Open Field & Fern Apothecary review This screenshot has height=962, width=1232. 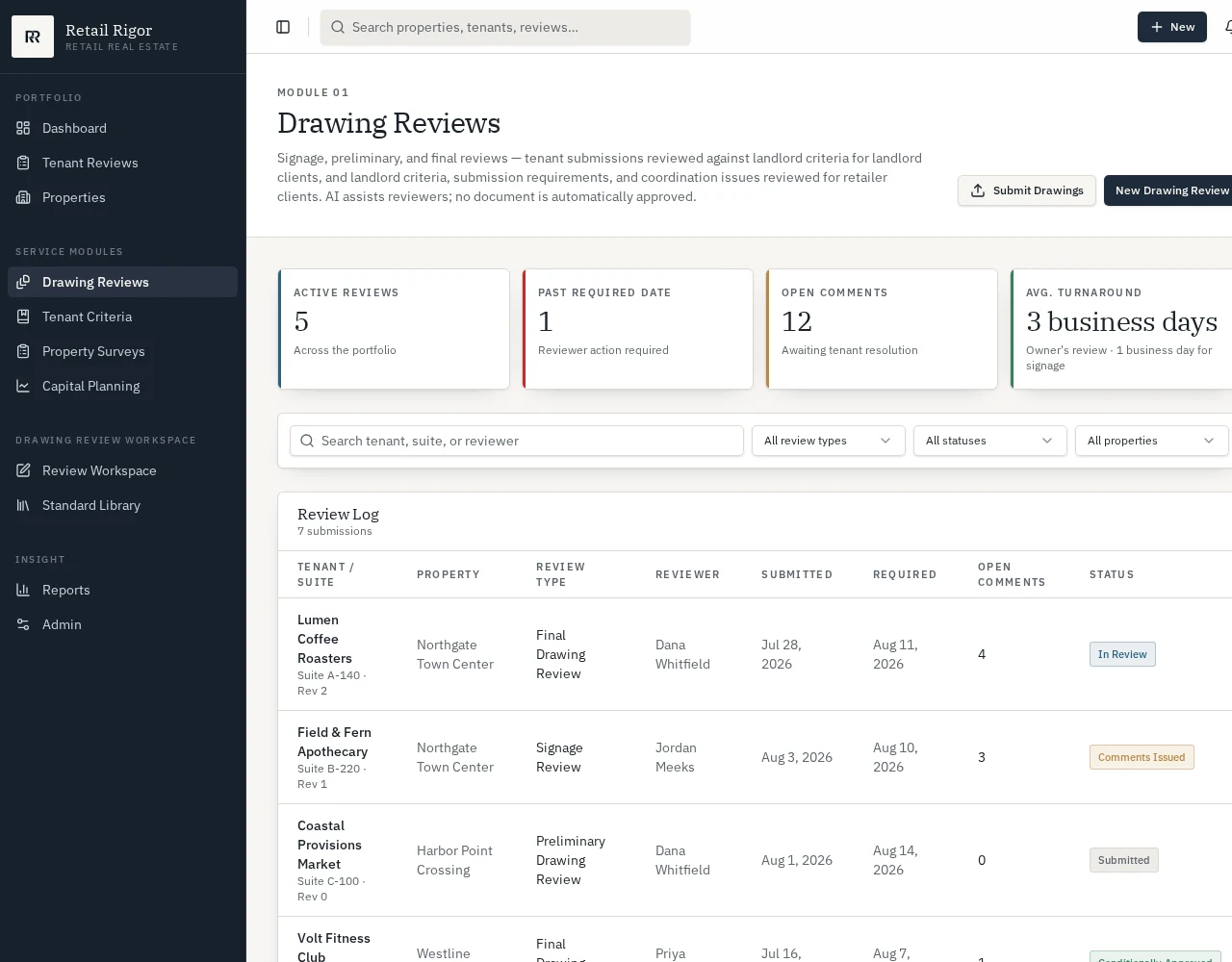point(334,742)
